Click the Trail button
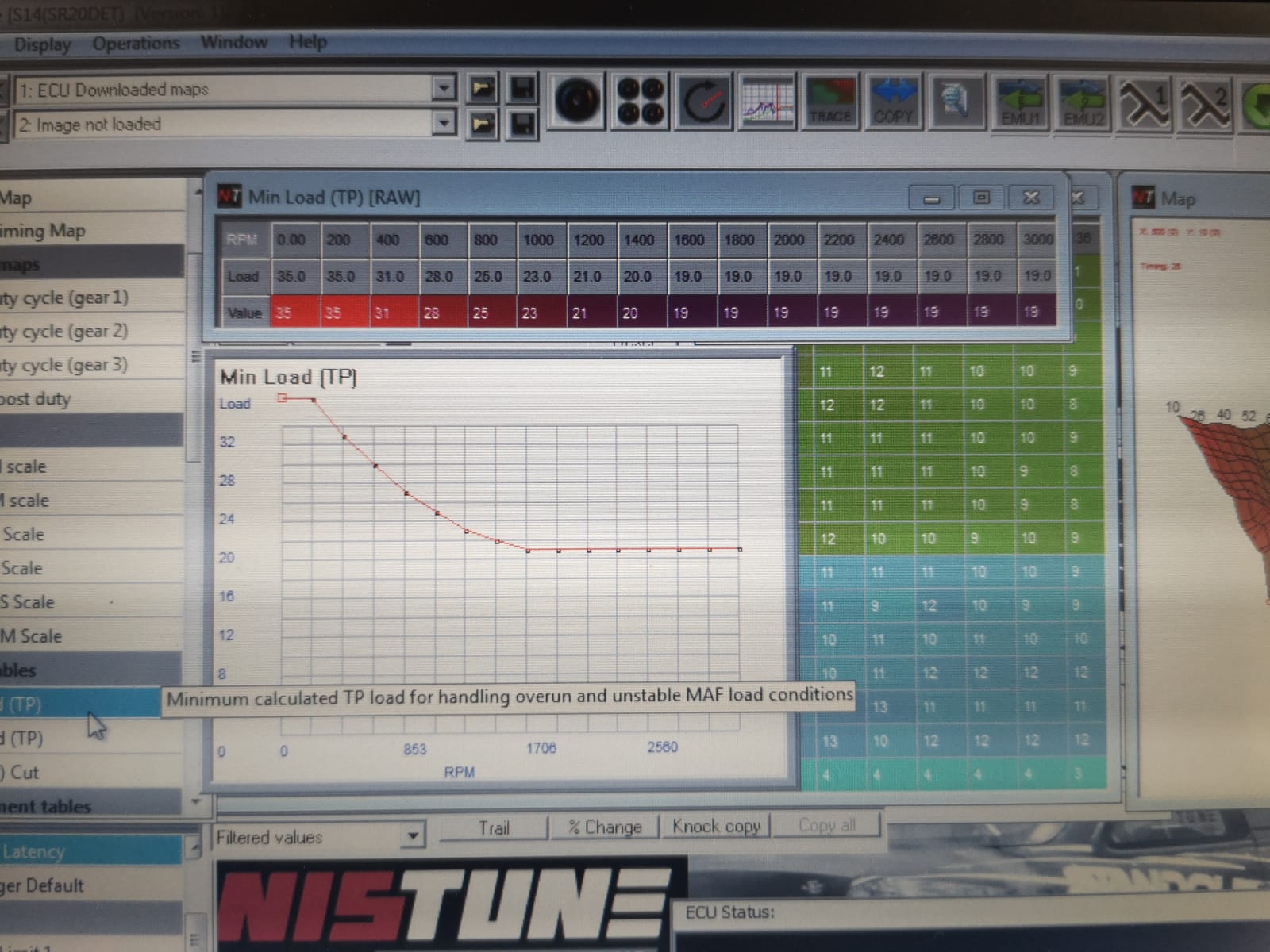 493,827
